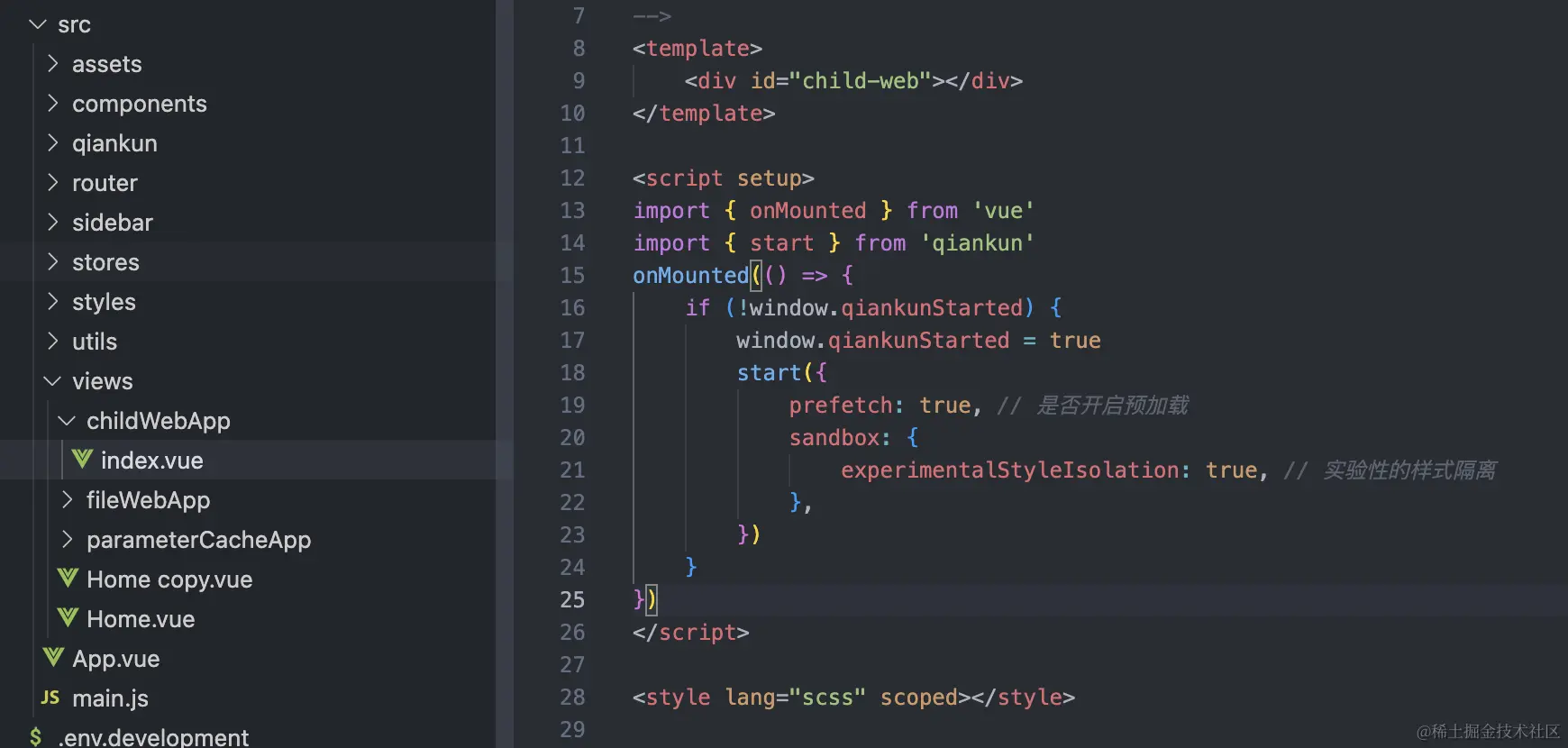Expand the router folder chevron
Screen dimensions: 1568x748
pos(52,183)
